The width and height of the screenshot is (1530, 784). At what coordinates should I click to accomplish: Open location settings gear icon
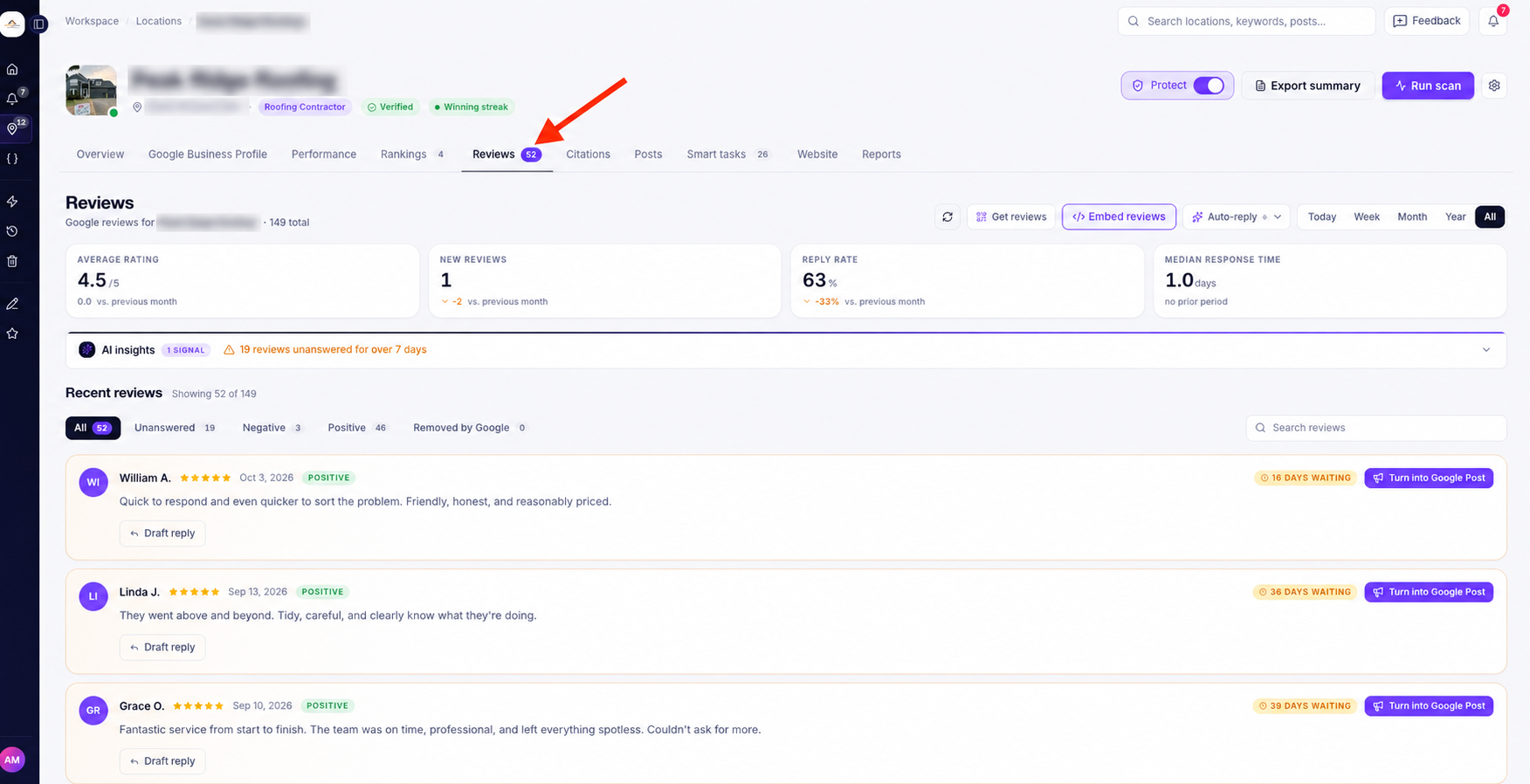click(1494, 86)
